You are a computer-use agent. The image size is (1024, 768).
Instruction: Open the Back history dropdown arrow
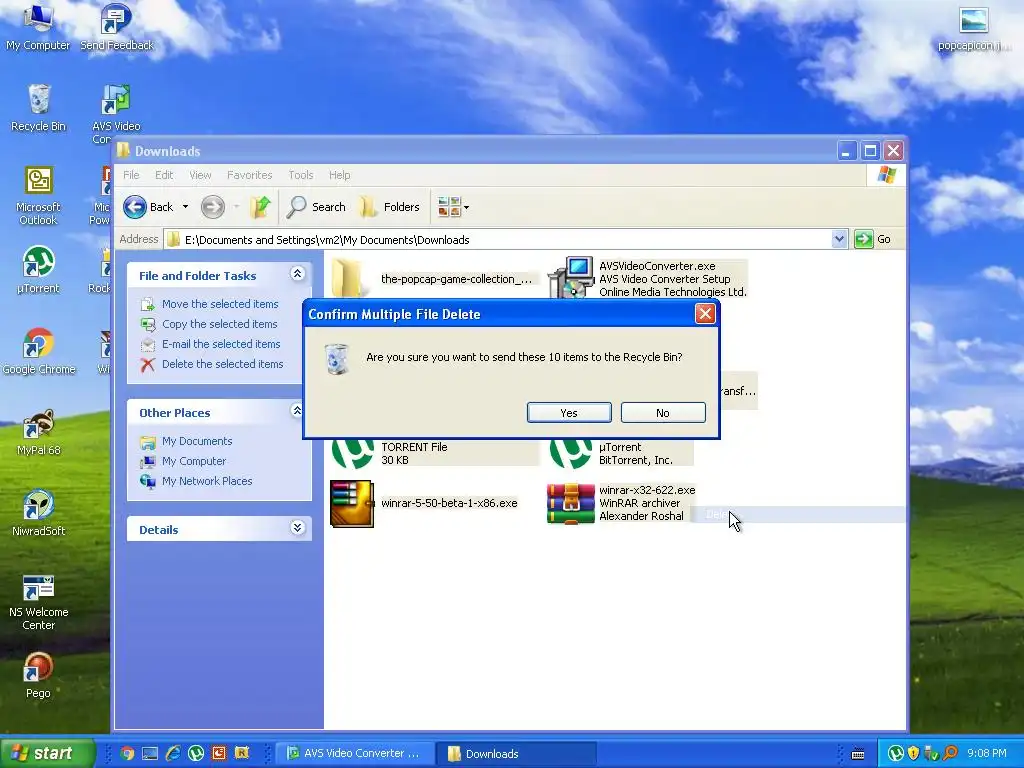coord(185,207)
